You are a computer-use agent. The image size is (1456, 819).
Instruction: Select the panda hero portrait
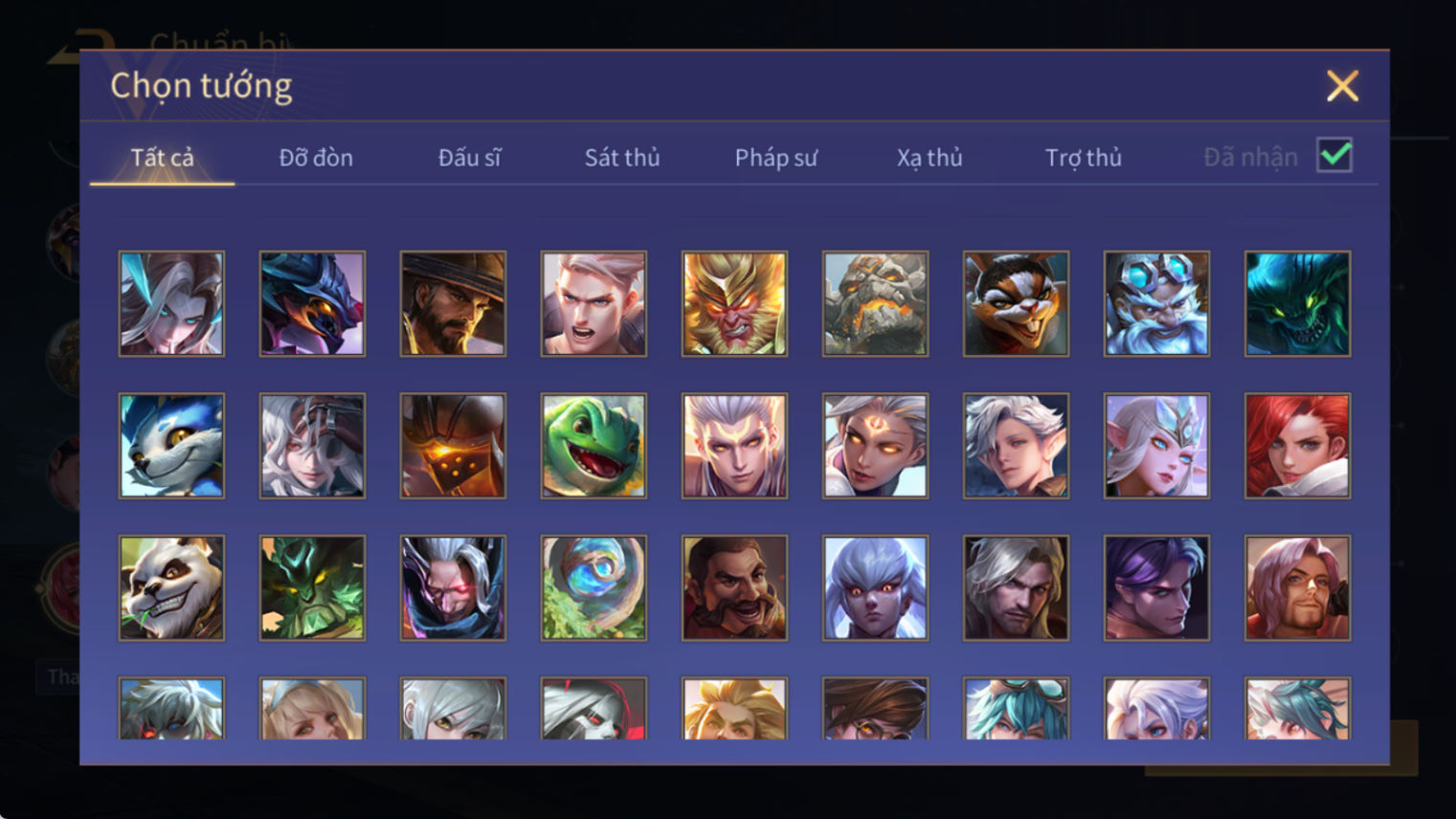(x=171, y=587)
